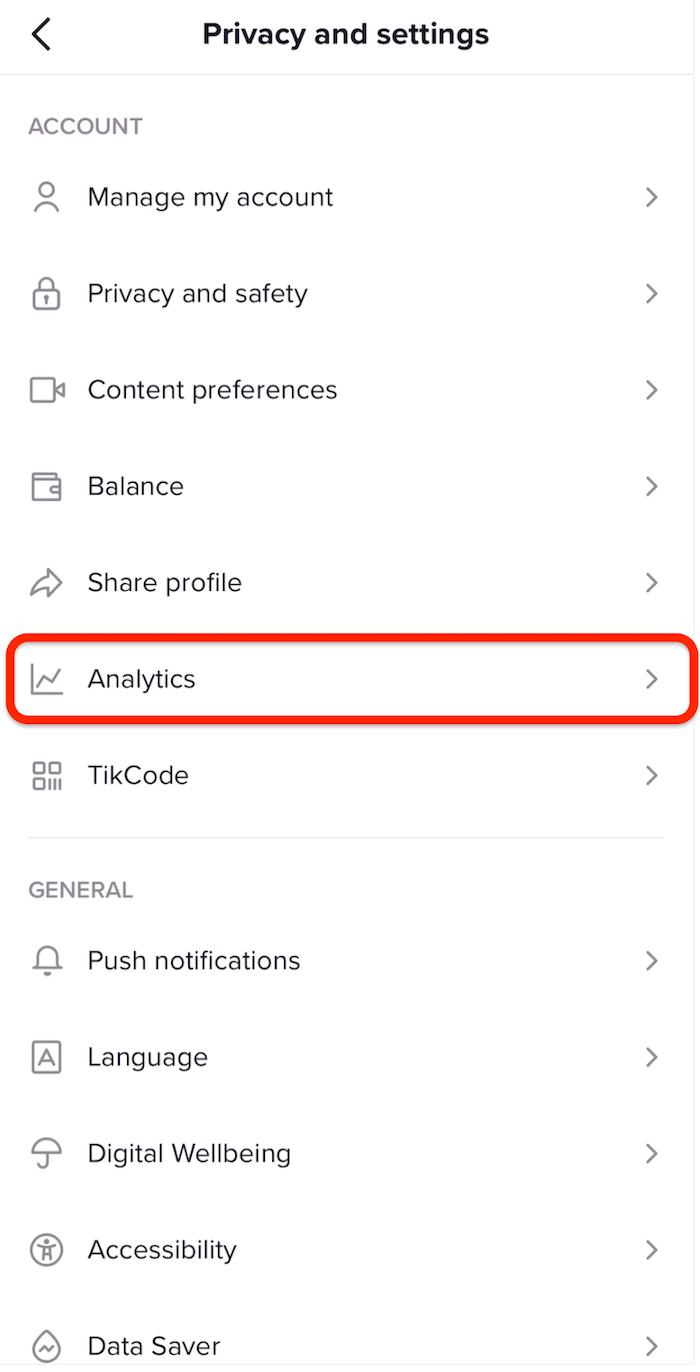Click the TikCode QR icon
Image resolution: width=700 pixels, height=1372 pixels.
click(47, 776)
